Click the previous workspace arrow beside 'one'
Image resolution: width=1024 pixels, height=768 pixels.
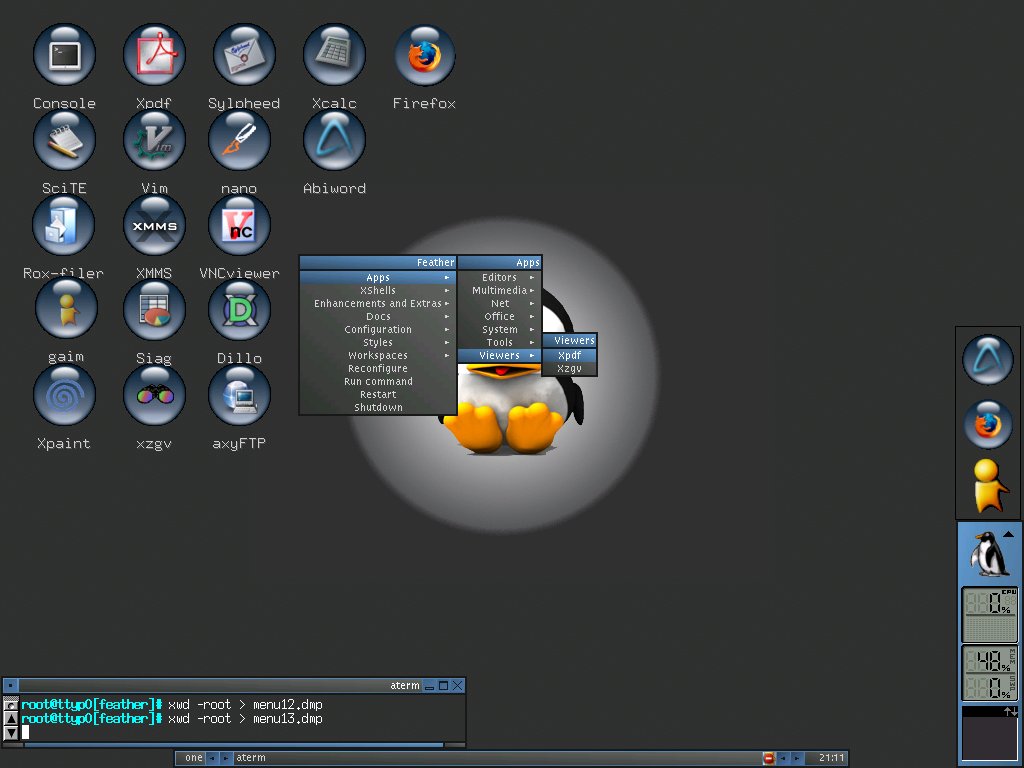pos(212,758)
